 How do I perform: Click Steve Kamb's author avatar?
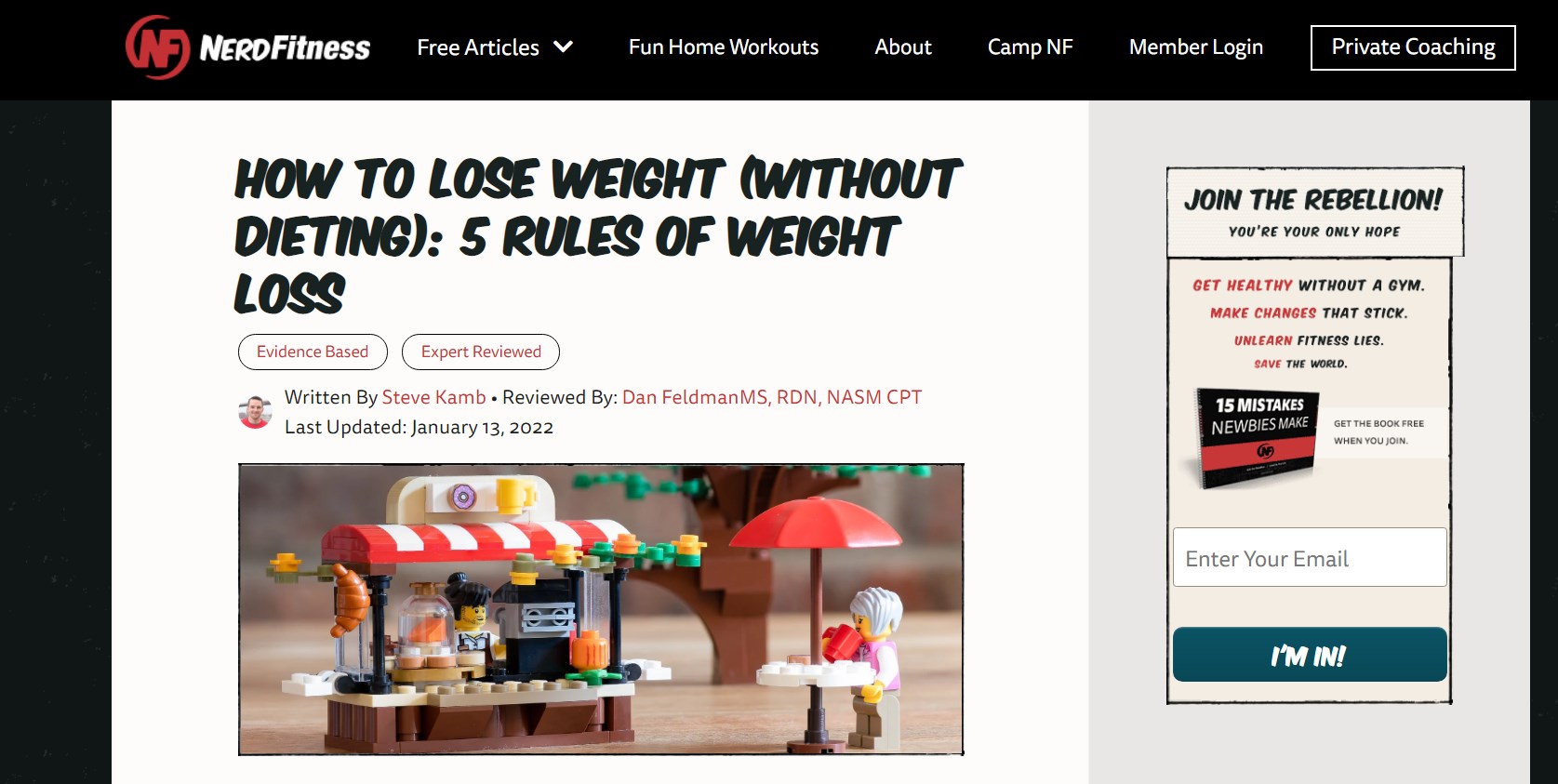(x=255, y=411)
